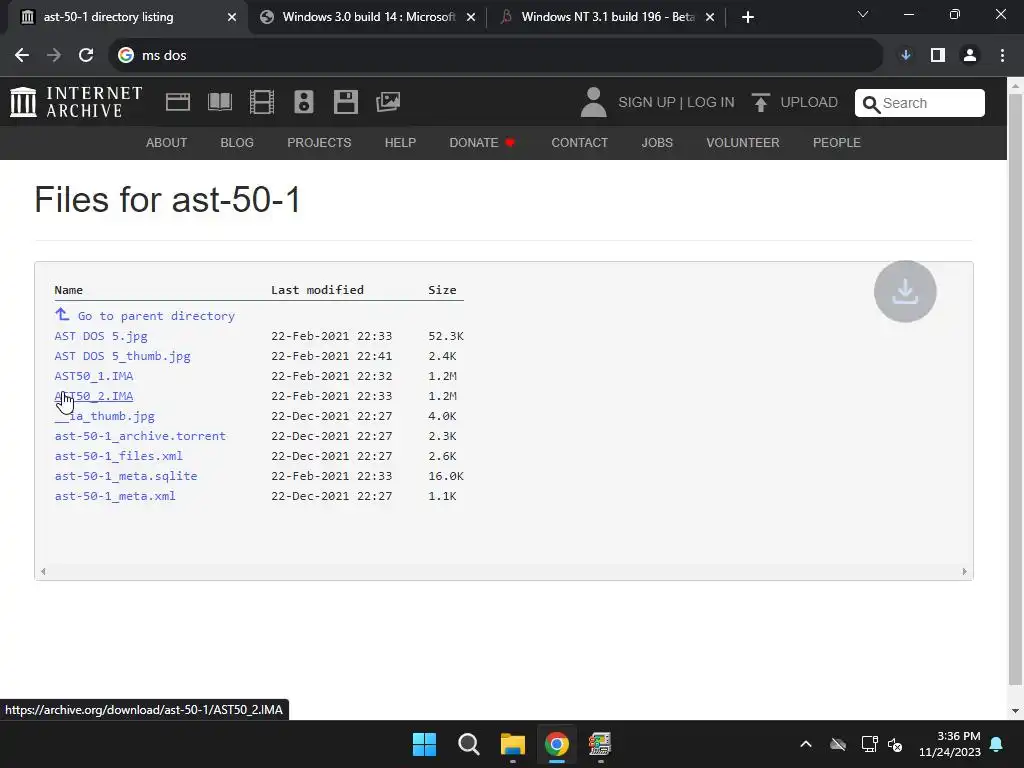
Task: Click the address bar showing ms dos
Action: [496, 56]
